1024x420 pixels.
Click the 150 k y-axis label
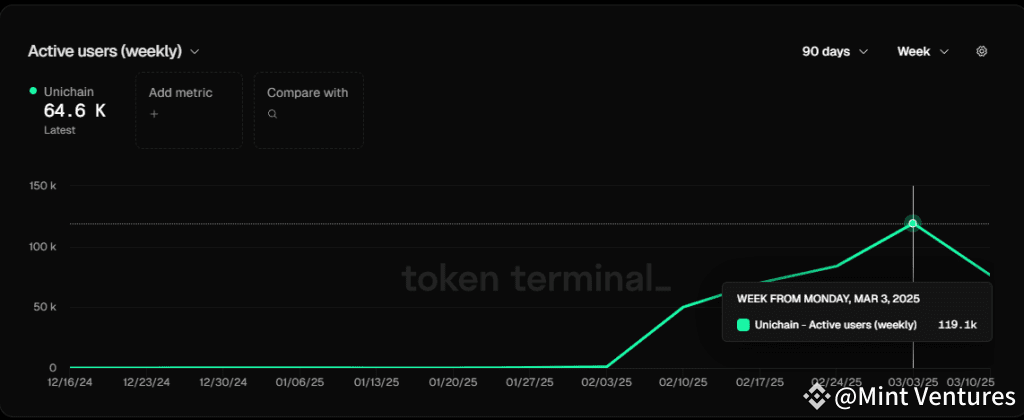pos(41,186)
